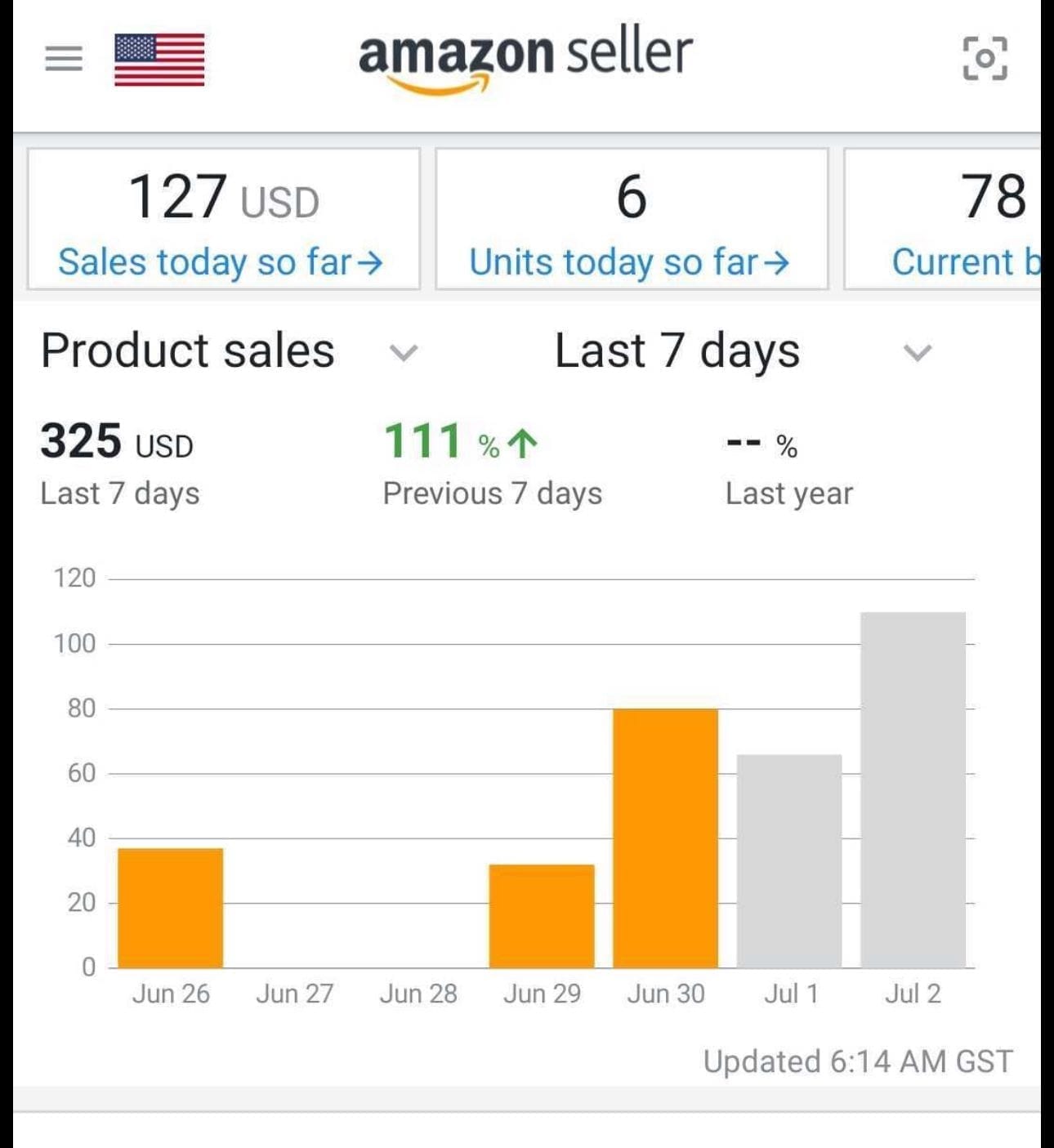Tap the 325 USD last 7 days total
The image size is (1054, 1148).
(117, 442)
